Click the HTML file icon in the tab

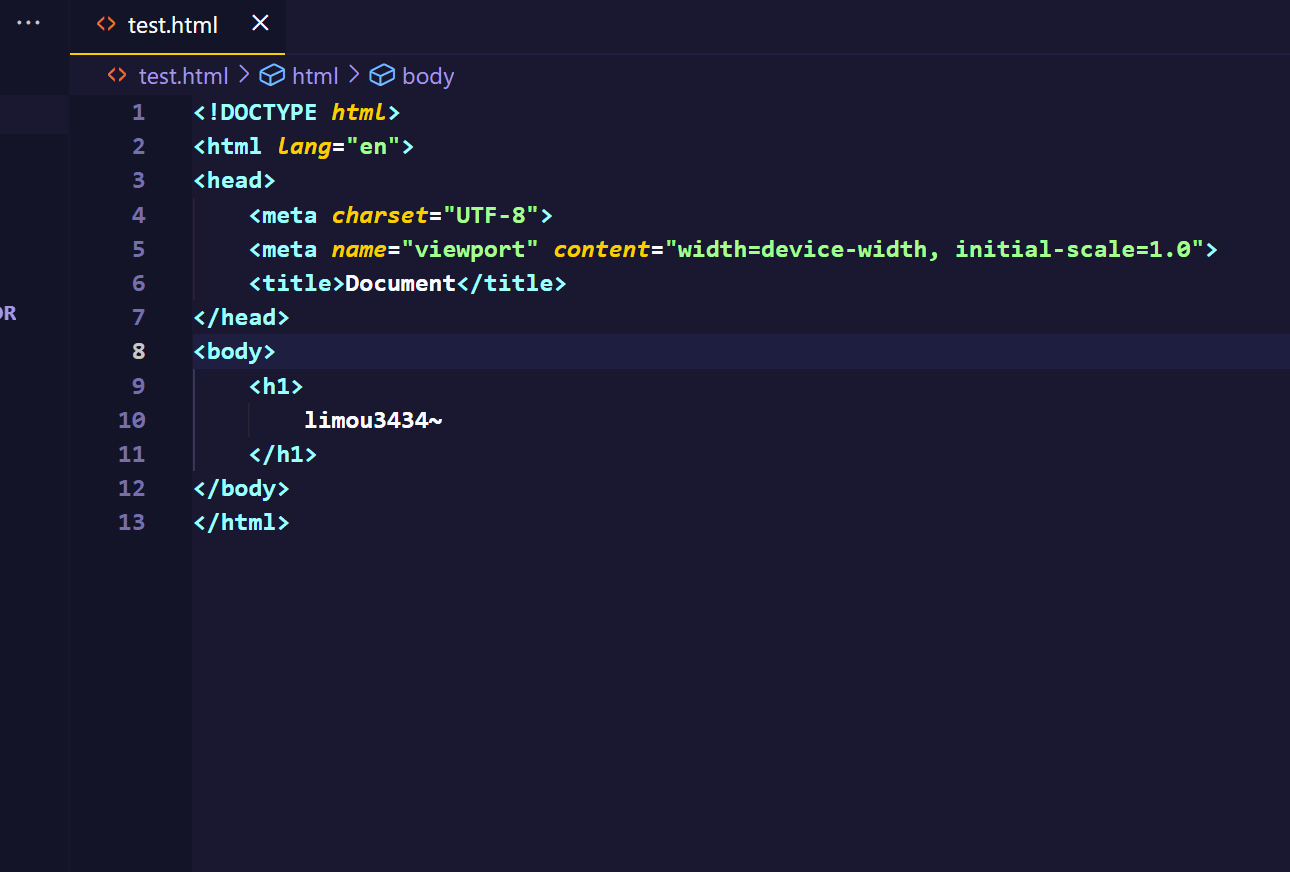pyautogui.click(x=106, y=24)
